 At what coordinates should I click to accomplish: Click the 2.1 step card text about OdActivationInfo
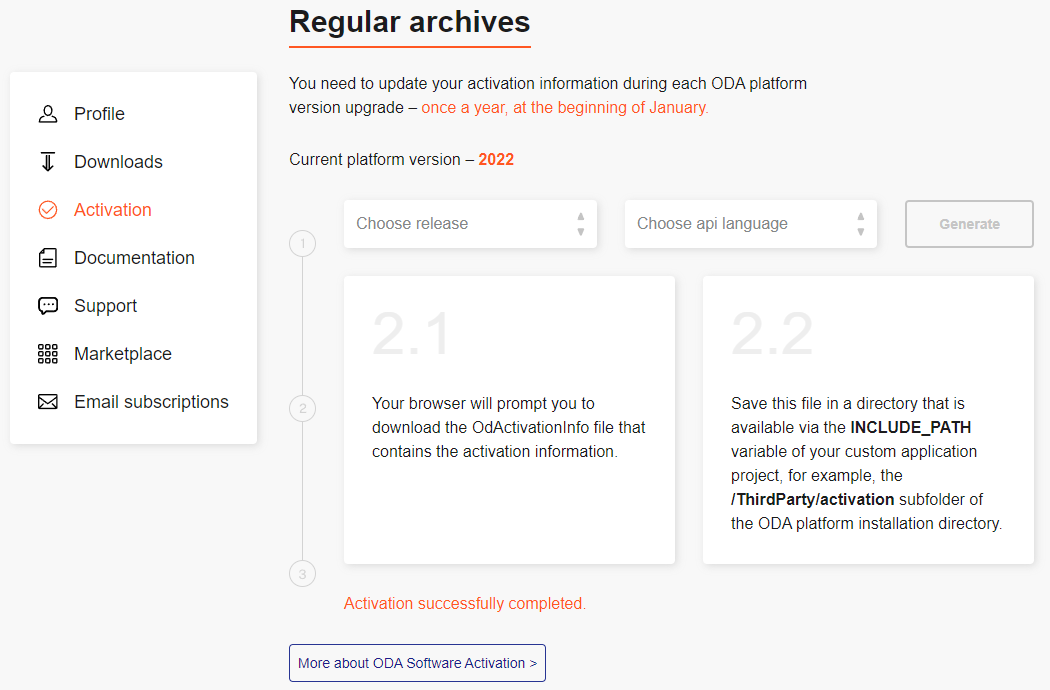tap(509, 427)
